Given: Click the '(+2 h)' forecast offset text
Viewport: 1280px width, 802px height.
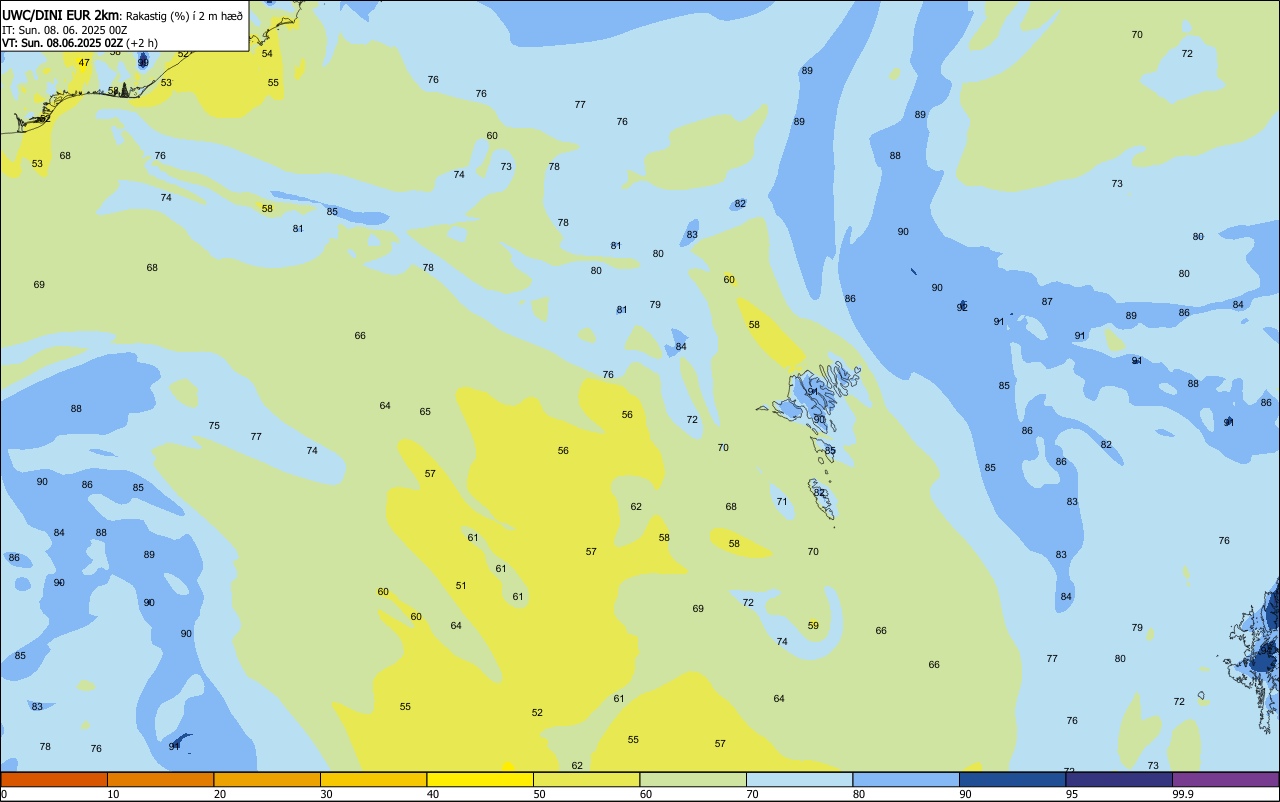Looking at the screenshot, I should click(141, 43).
